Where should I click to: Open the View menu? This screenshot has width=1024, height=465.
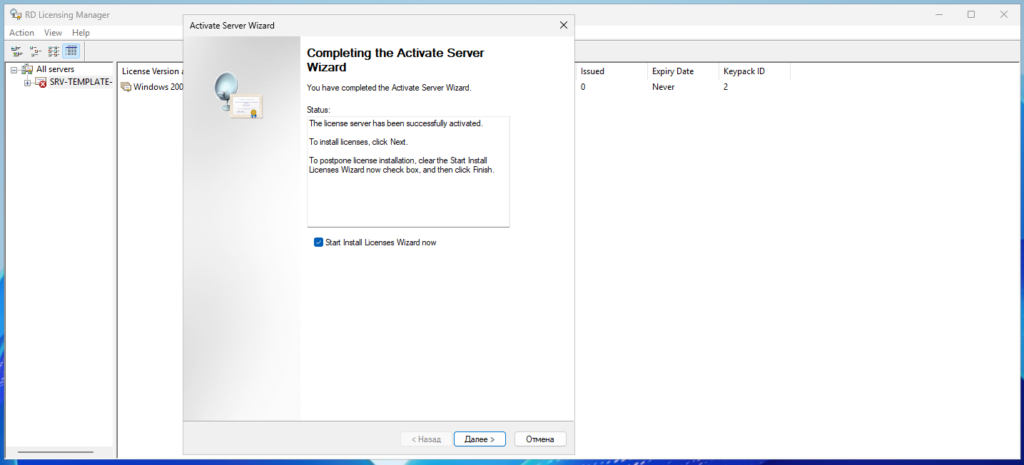[53, 33]
